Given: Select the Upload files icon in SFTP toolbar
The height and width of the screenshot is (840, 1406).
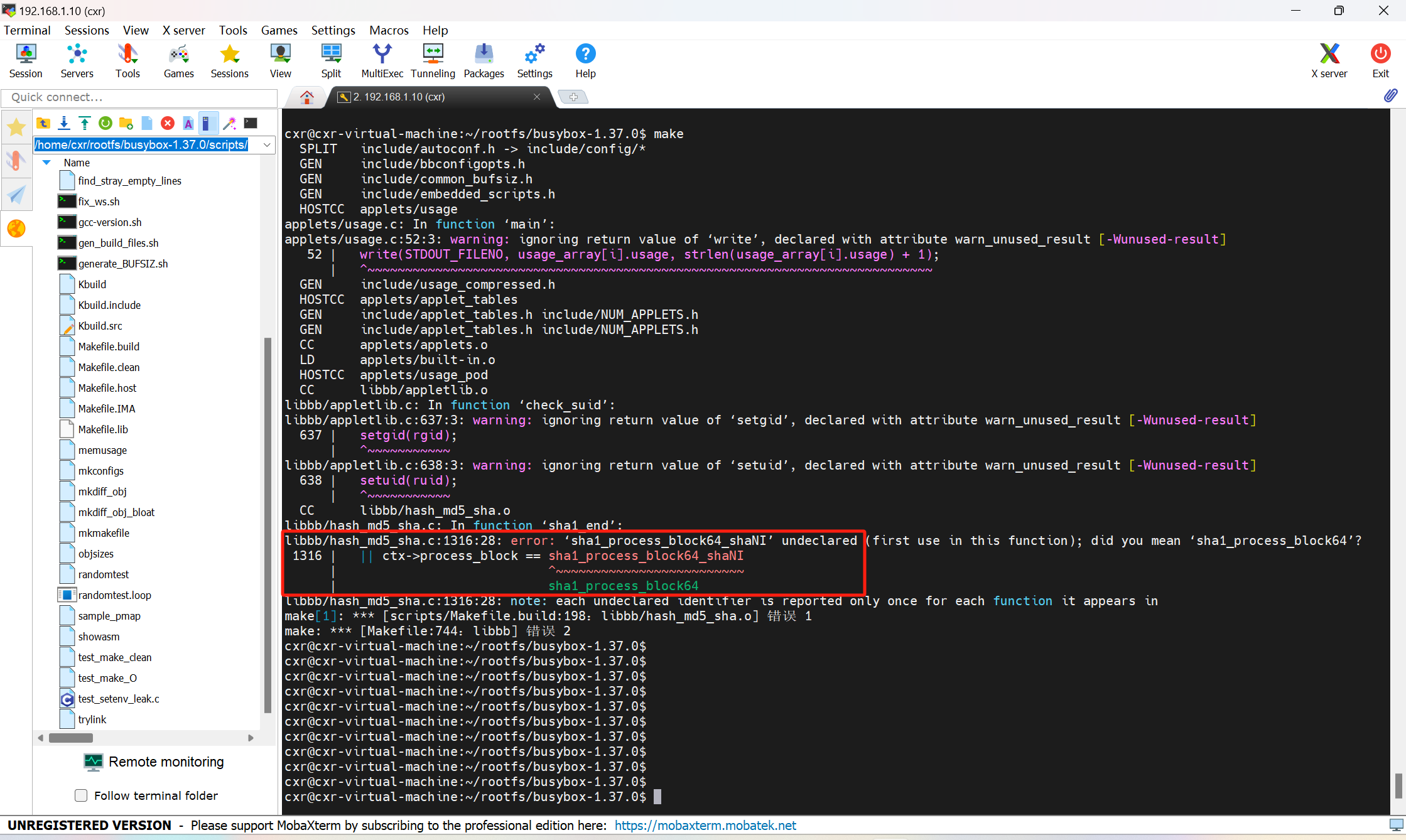Looking at the screenshot, I should 84,123.
